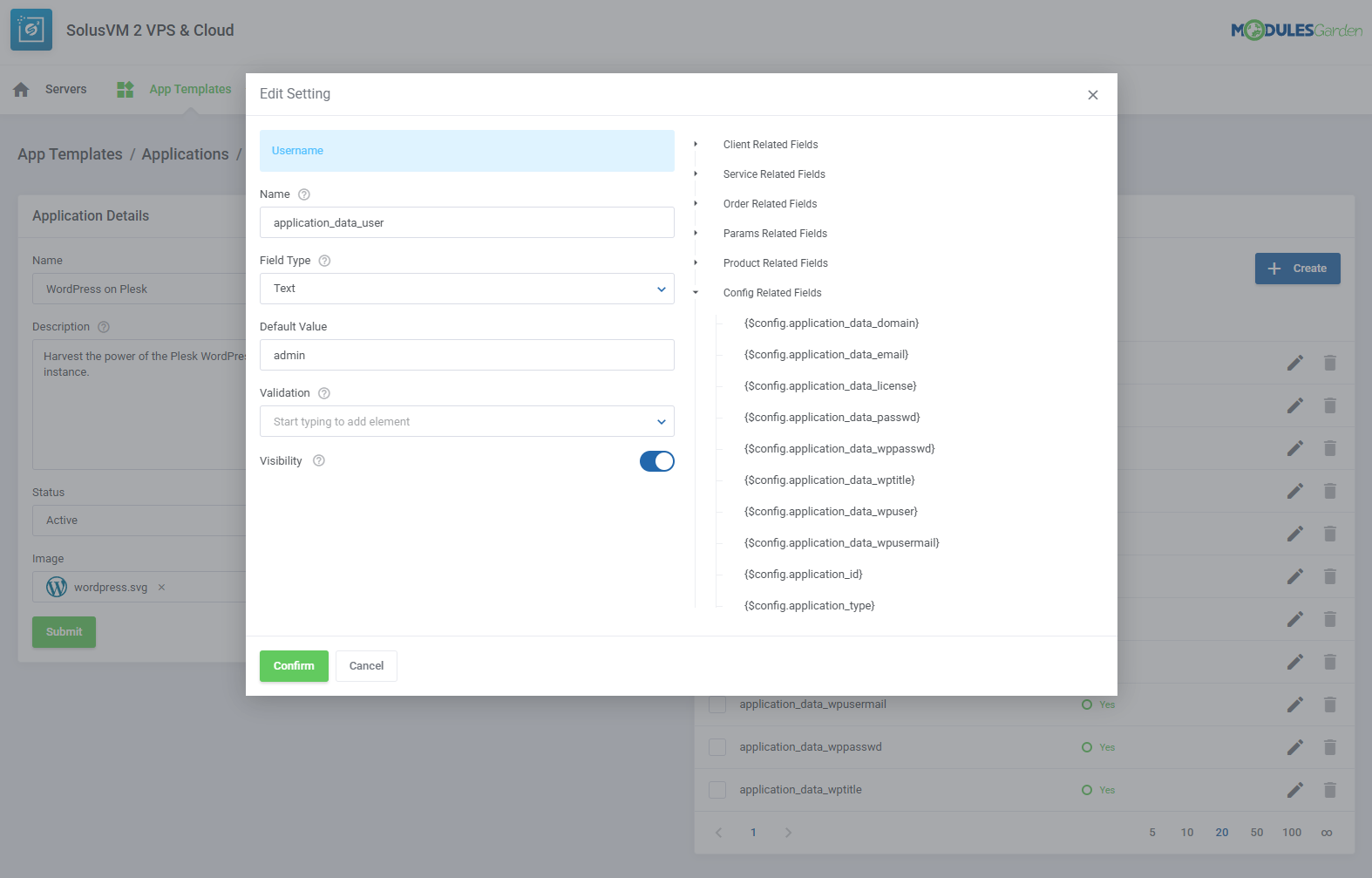Delete the application_data_wppasswd row via trash icon

(x=1329, y=747)
